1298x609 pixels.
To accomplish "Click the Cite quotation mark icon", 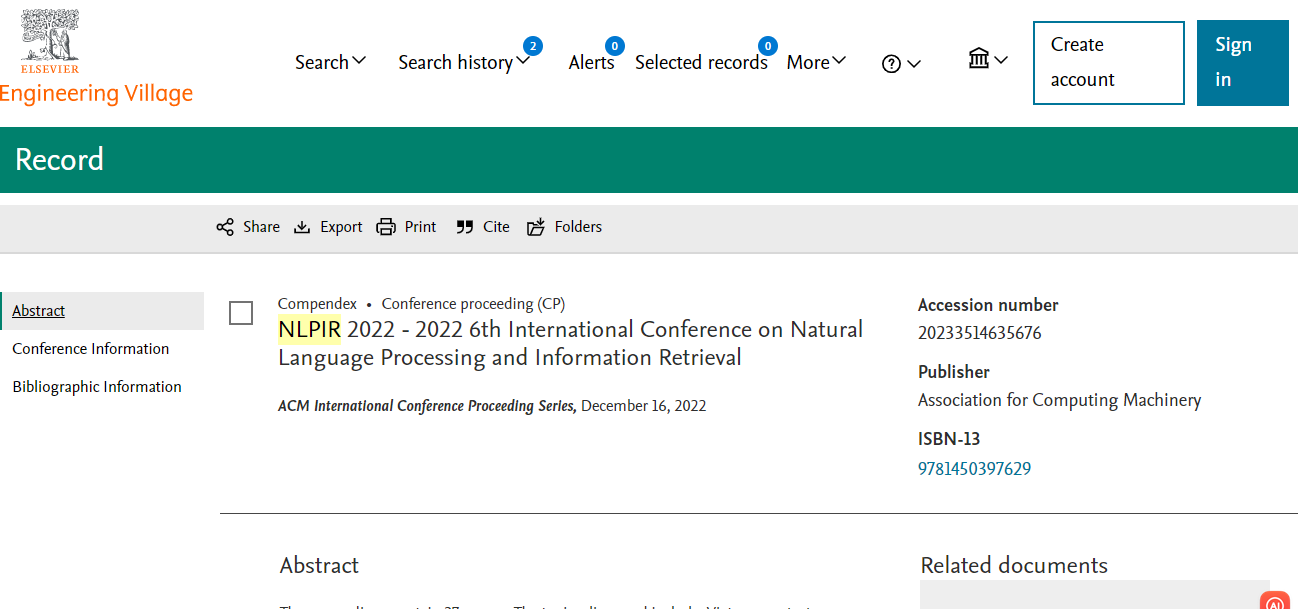I will (464, 227).
